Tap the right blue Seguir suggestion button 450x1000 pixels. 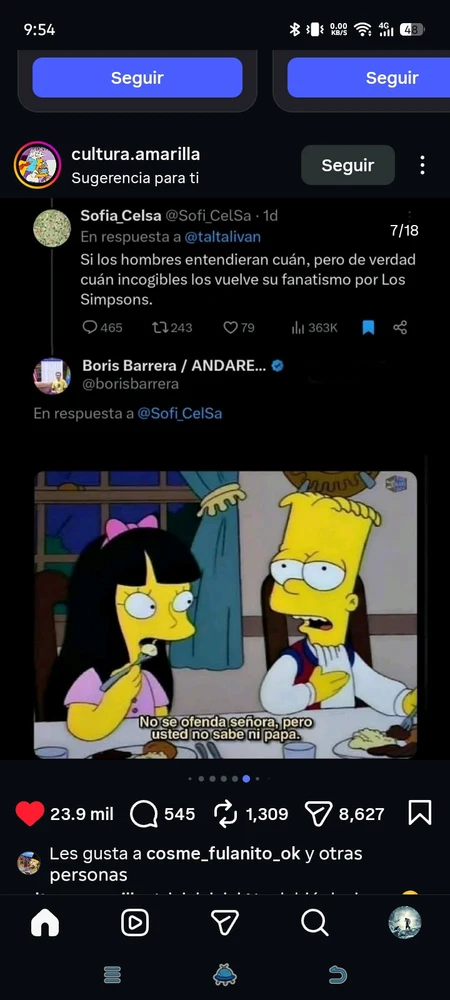[x=368, y=78]
